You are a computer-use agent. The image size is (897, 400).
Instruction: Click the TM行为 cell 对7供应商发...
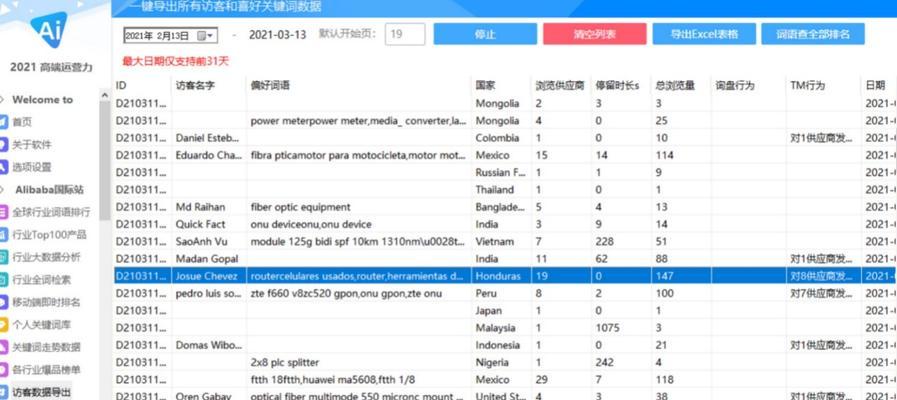click(x=821, y=294)
